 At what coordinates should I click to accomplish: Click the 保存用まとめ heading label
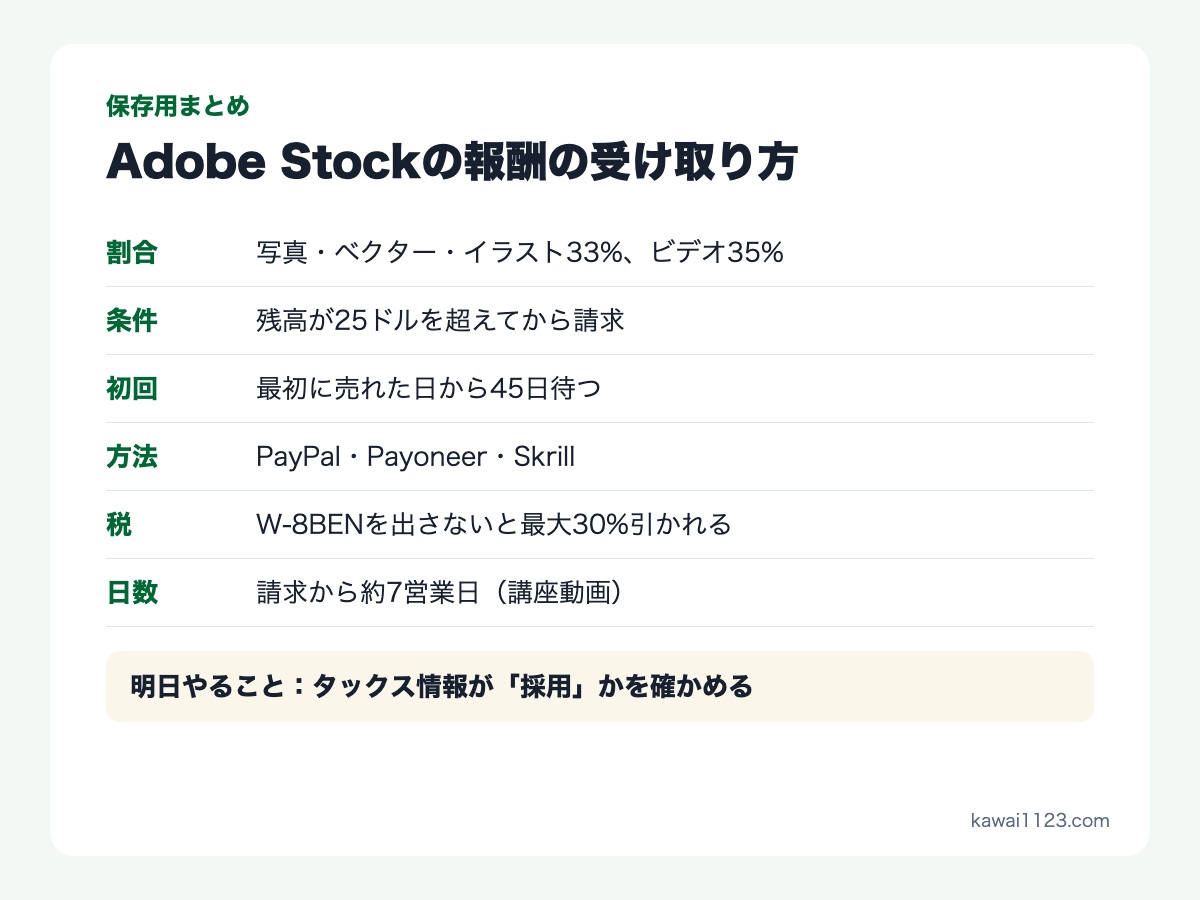tap(178, 106)
